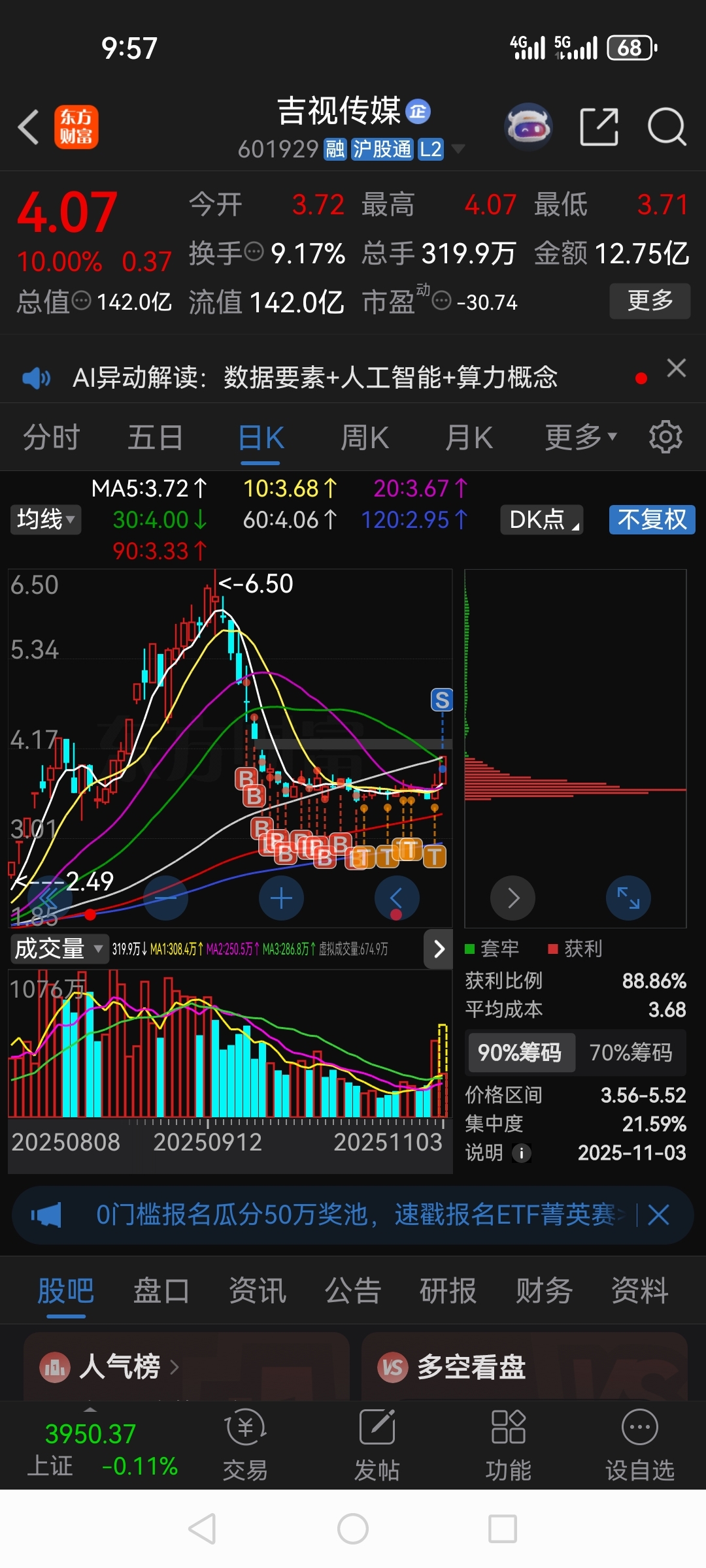Switch to 五日 chart tab

pyautogui.click(x=156, y=437)
